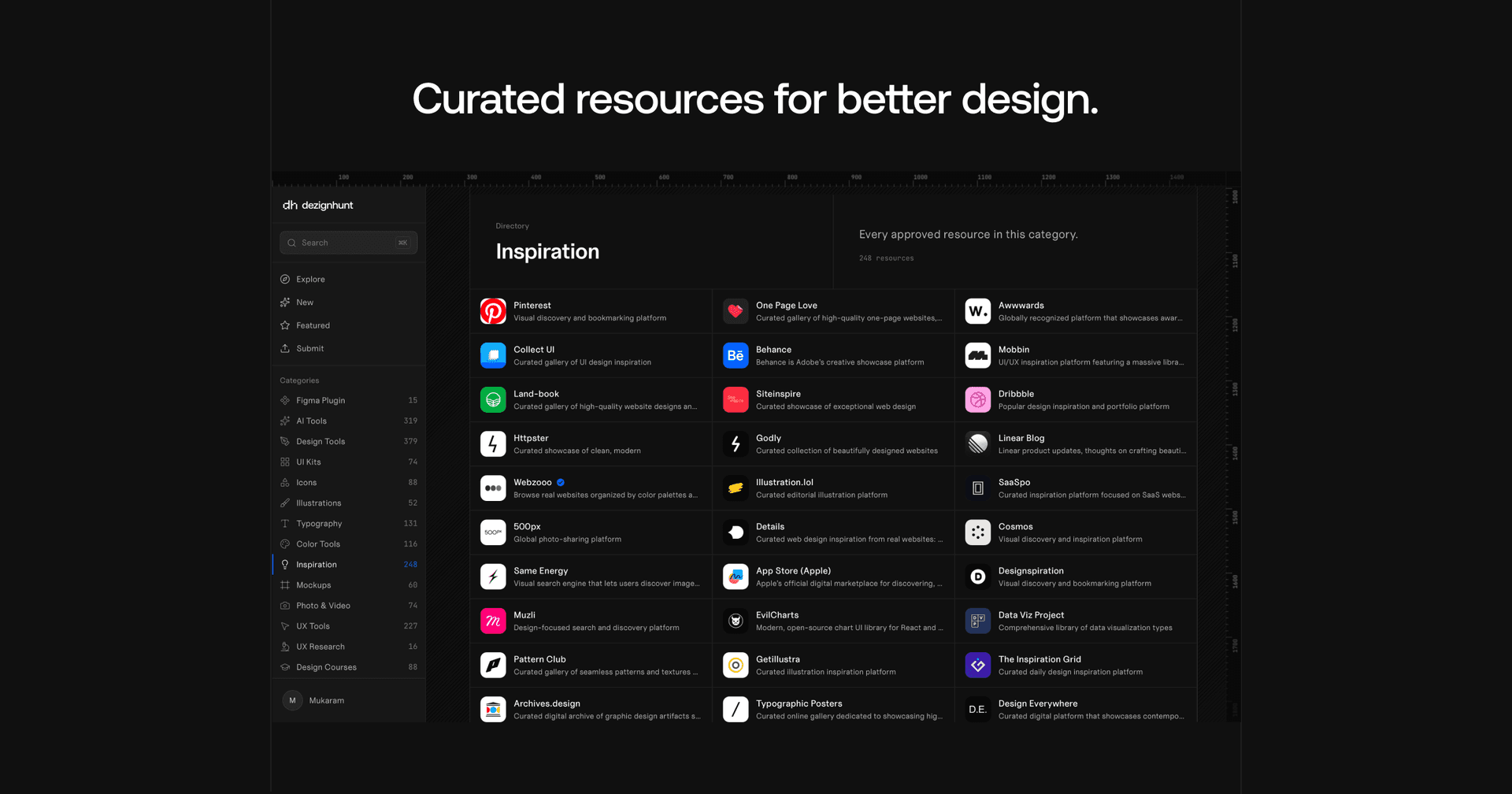The width and height of the screenshot is (1512, 794).
Task: Click the Mobbin icon
Action: click(x=978, y=355)
